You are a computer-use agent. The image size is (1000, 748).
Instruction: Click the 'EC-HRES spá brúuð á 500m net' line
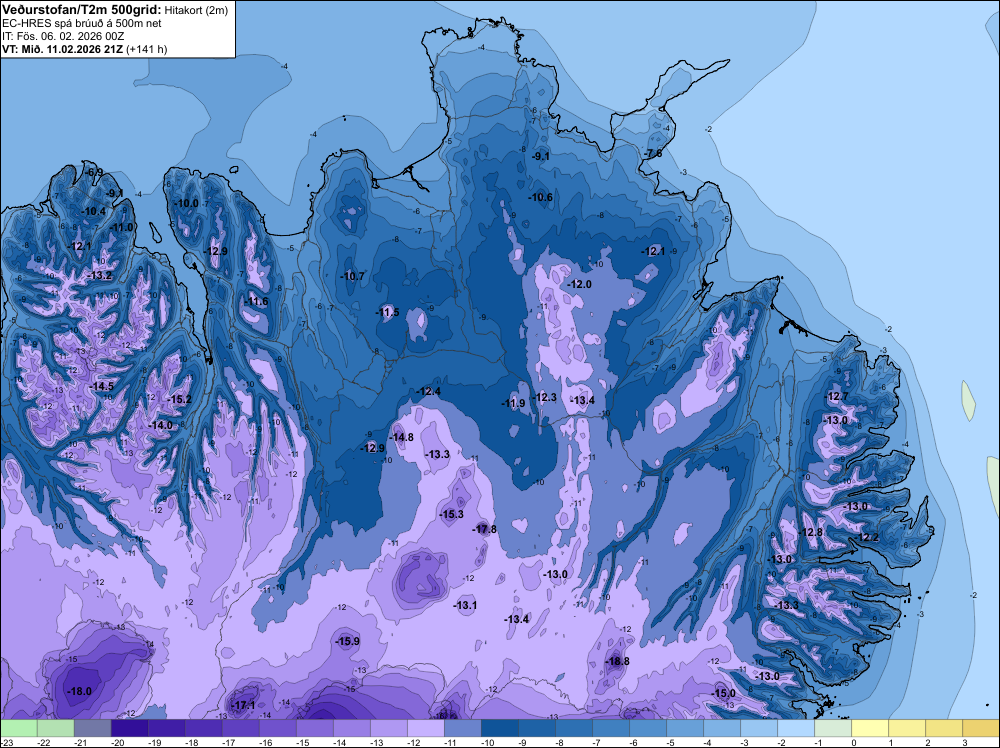82,23
